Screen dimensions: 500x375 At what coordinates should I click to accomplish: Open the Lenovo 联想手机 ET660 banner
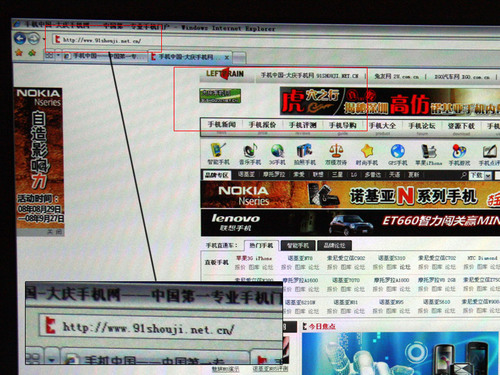point(350,223)
